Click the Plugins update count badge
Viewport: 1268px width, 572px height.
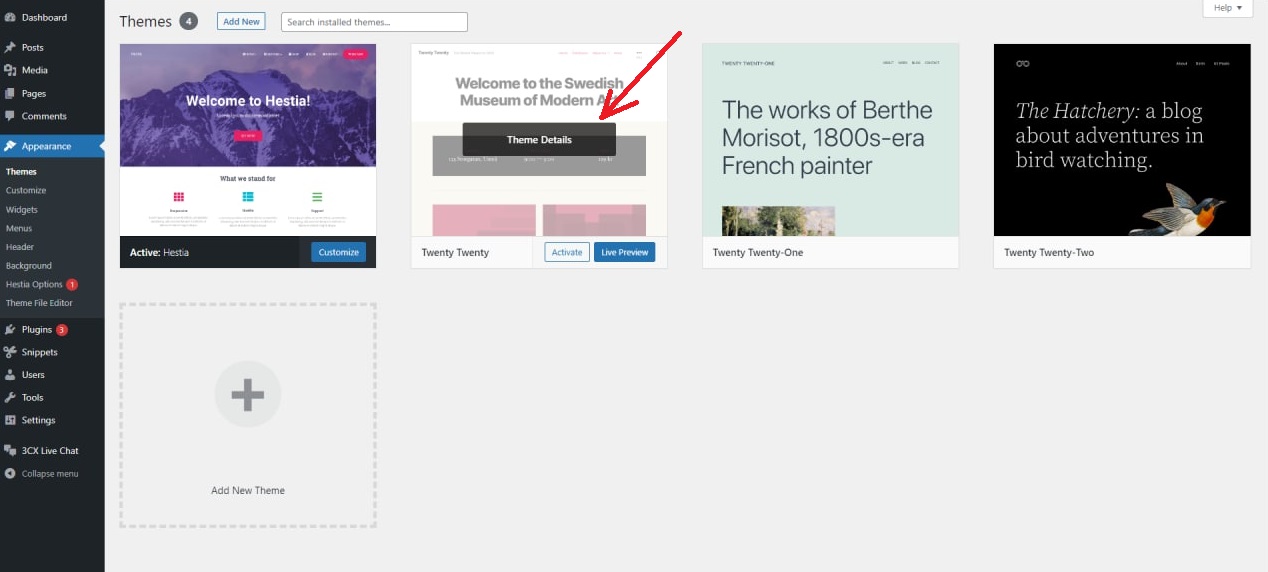[62, 329]
